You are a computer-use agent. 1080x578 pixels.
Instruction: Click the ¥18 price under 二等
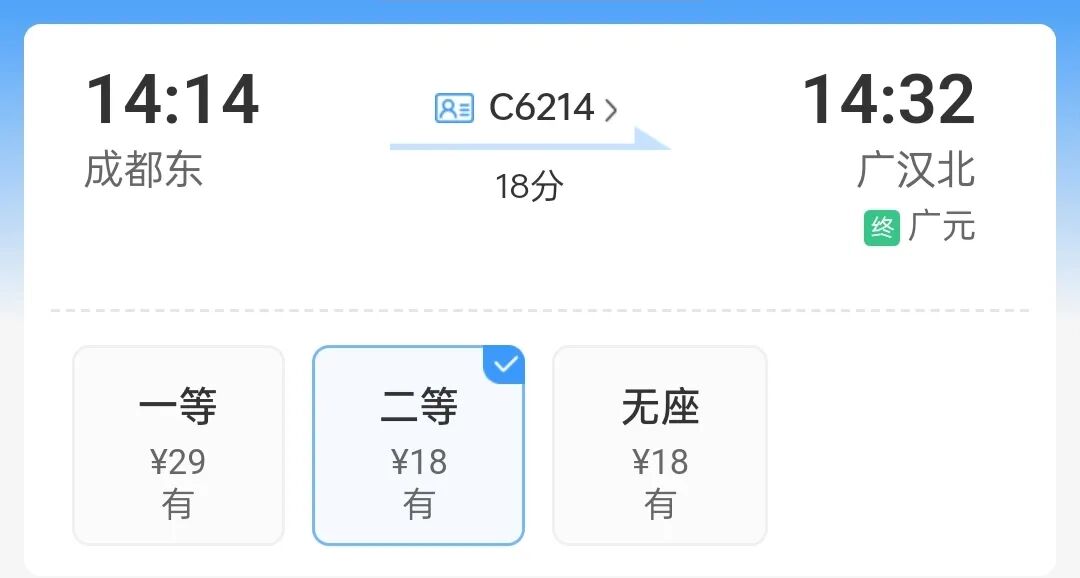coord(419,461)
